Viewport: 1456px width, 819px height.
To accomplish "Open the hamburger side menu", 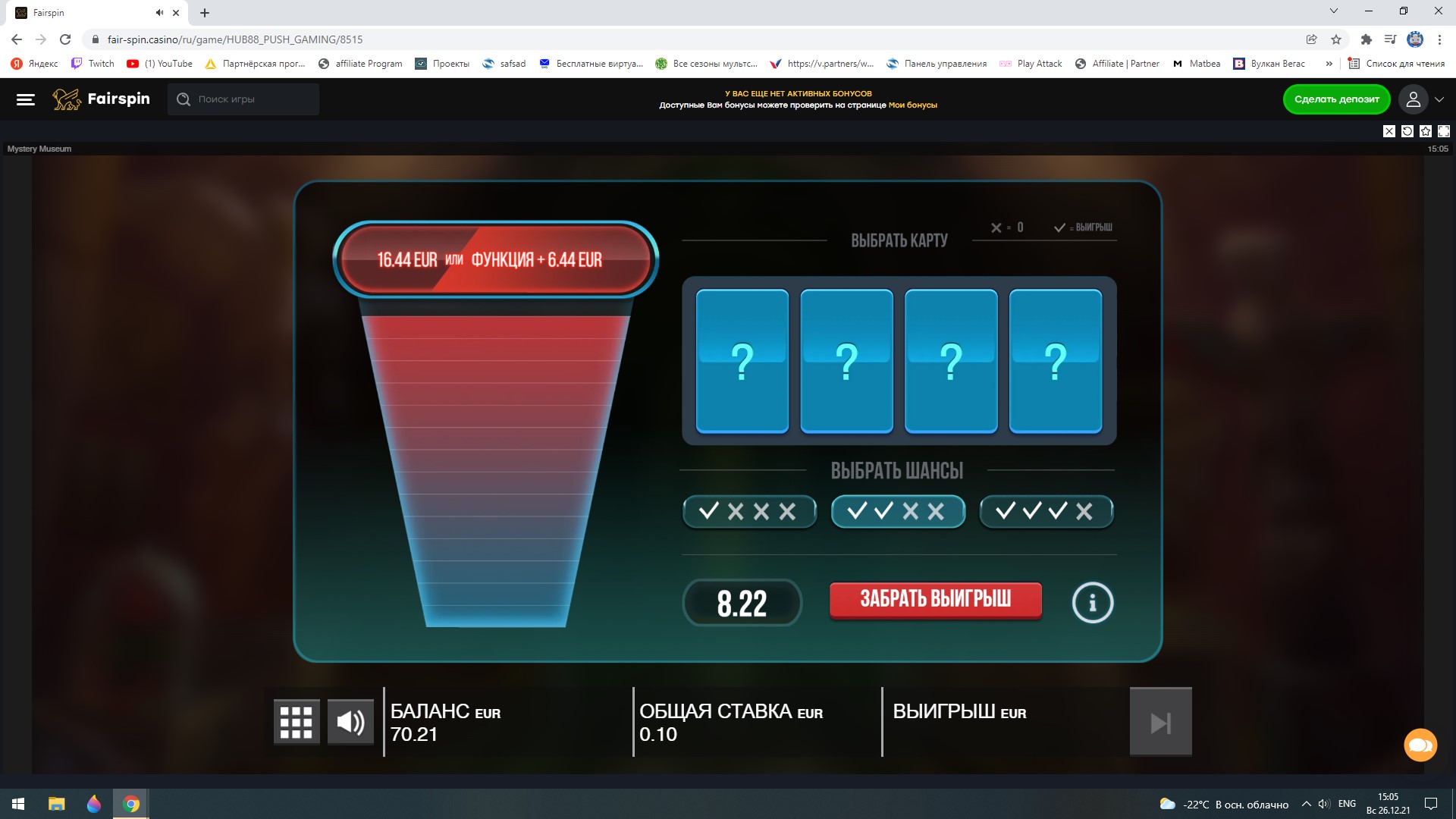I will [x=26, y=99].
